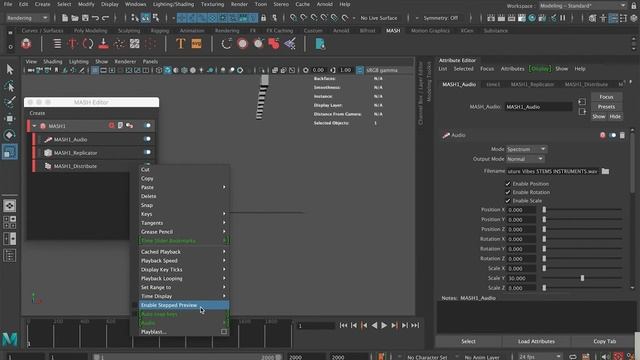
Task: Click the Copy Tab button
Action: tap(604, 341)
